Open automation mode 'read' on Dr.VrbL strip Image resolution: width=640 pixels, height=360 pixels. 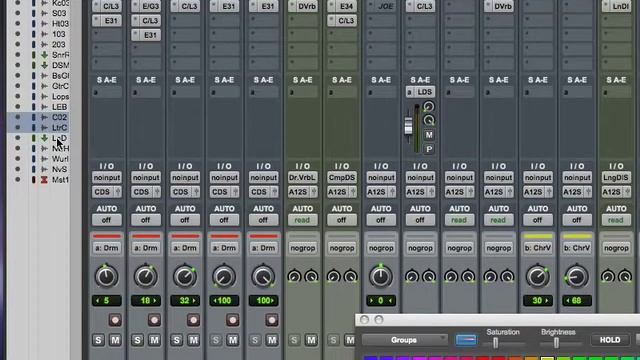click(302, 220)
